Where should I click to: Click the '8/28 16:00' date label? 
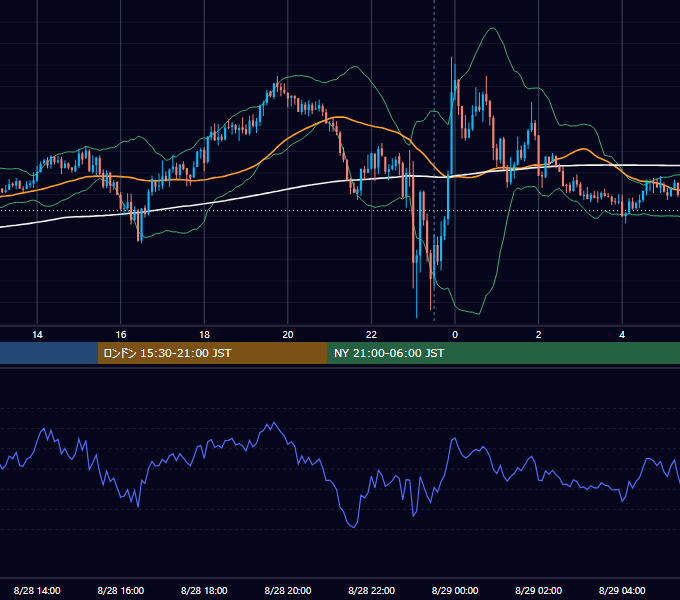click(x=121, y=590)
